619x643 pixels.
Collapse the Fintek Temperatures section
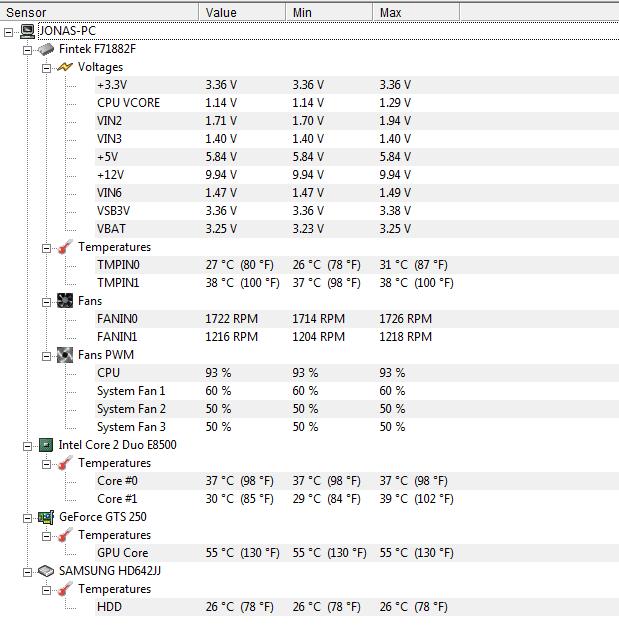tap(46, 248)
